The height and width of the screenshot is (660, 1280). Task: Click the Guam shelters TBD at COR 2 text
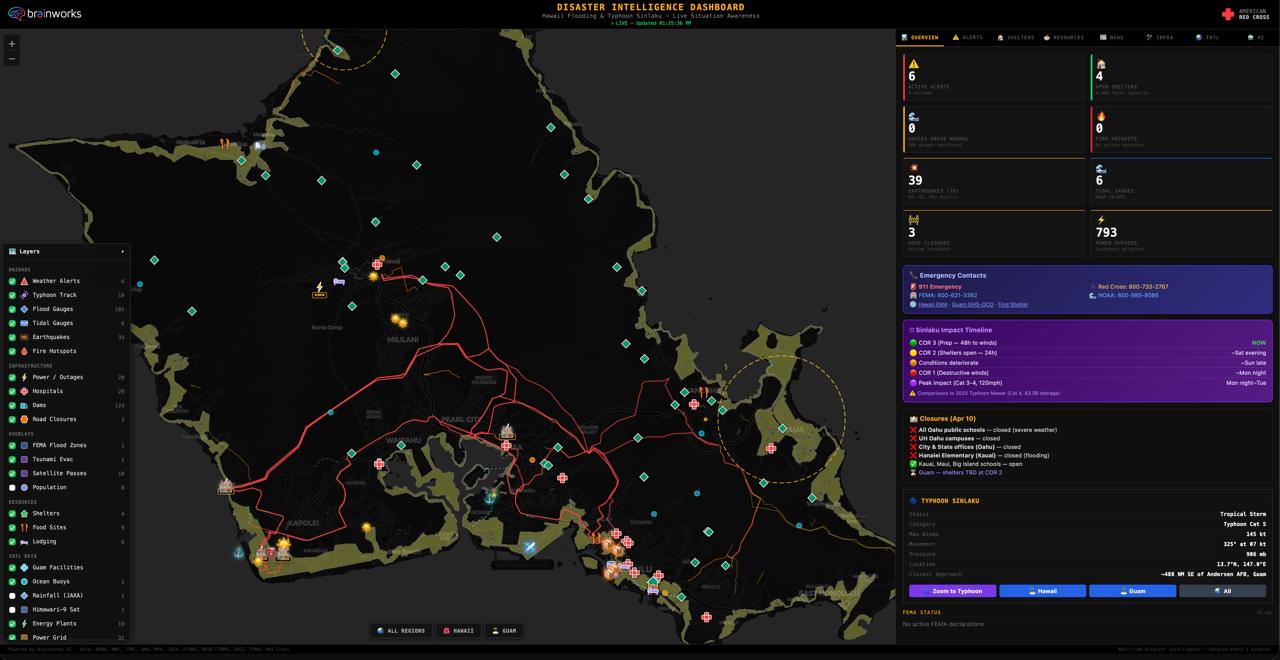[955, 472]
